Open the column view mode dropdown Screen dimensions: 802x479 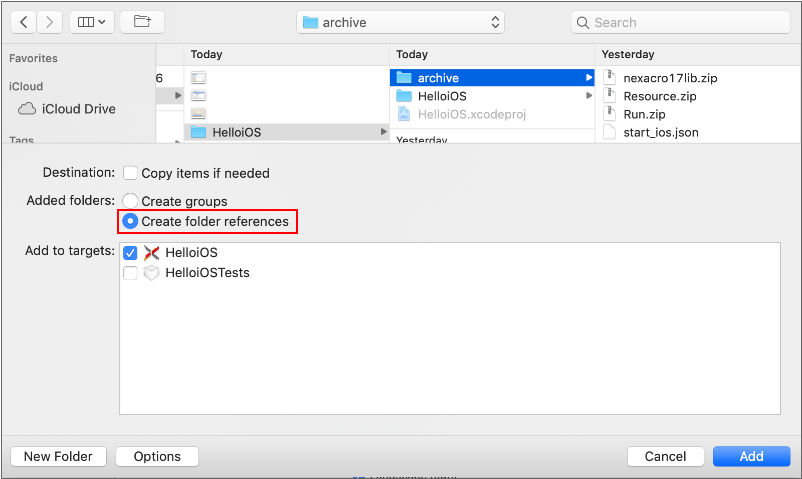click(x=90, y=21)
